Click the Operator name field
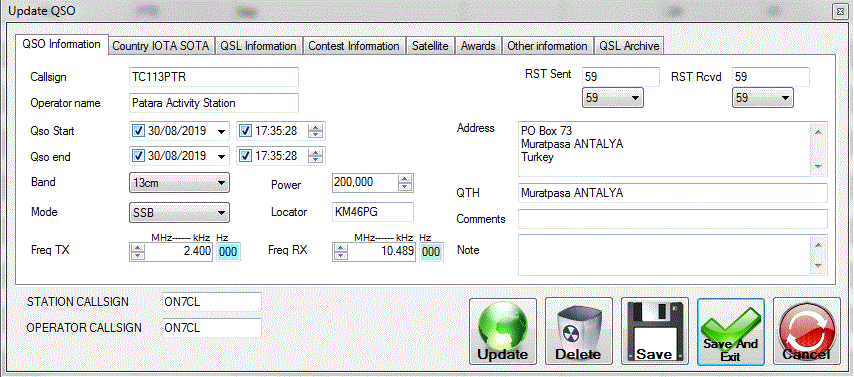Screen dimensions: 854x377 pyautogui.click(x=214, y=102)
